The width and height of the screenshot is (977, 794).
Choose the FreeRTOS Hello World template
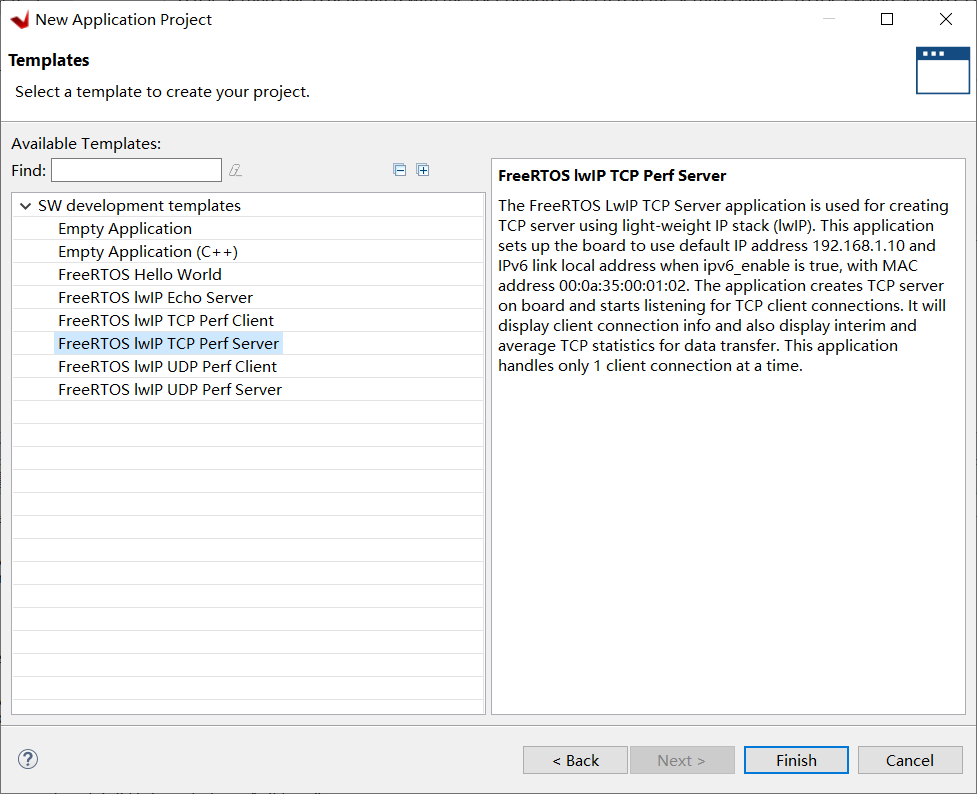140,275
